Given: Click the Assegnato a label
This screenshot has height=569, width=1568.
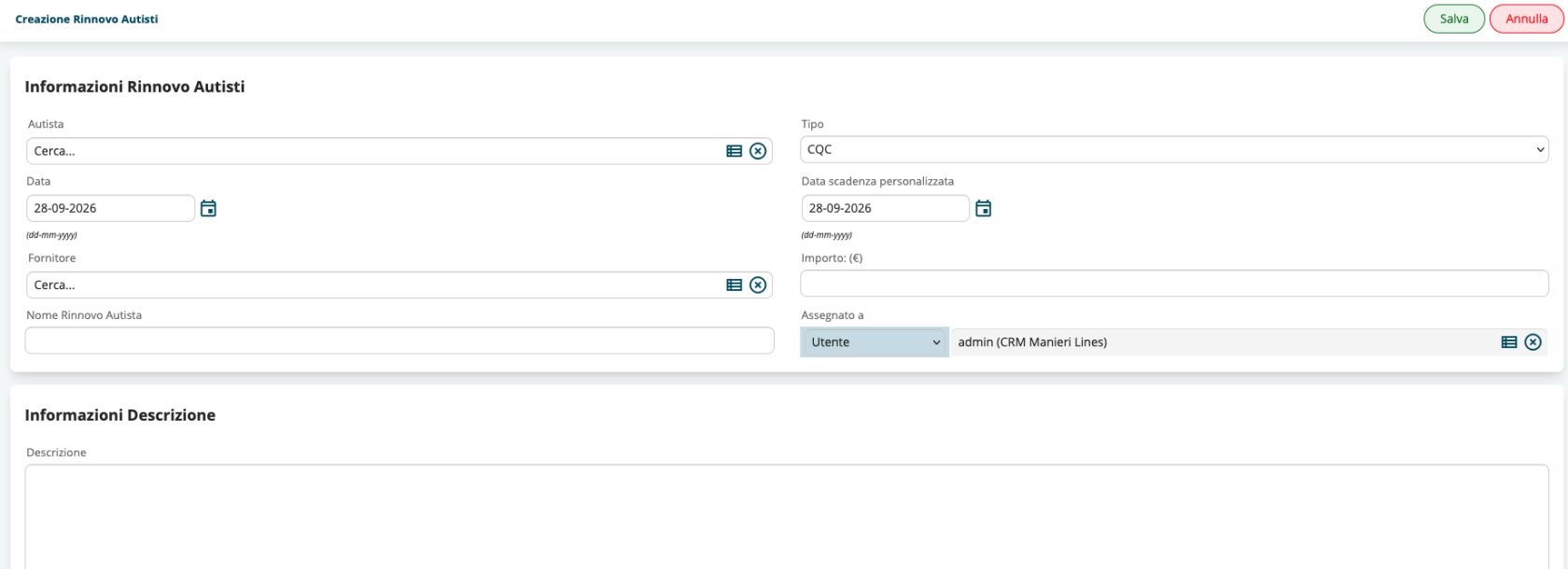Looking at the screenshot, I should [x=832, y=315].
